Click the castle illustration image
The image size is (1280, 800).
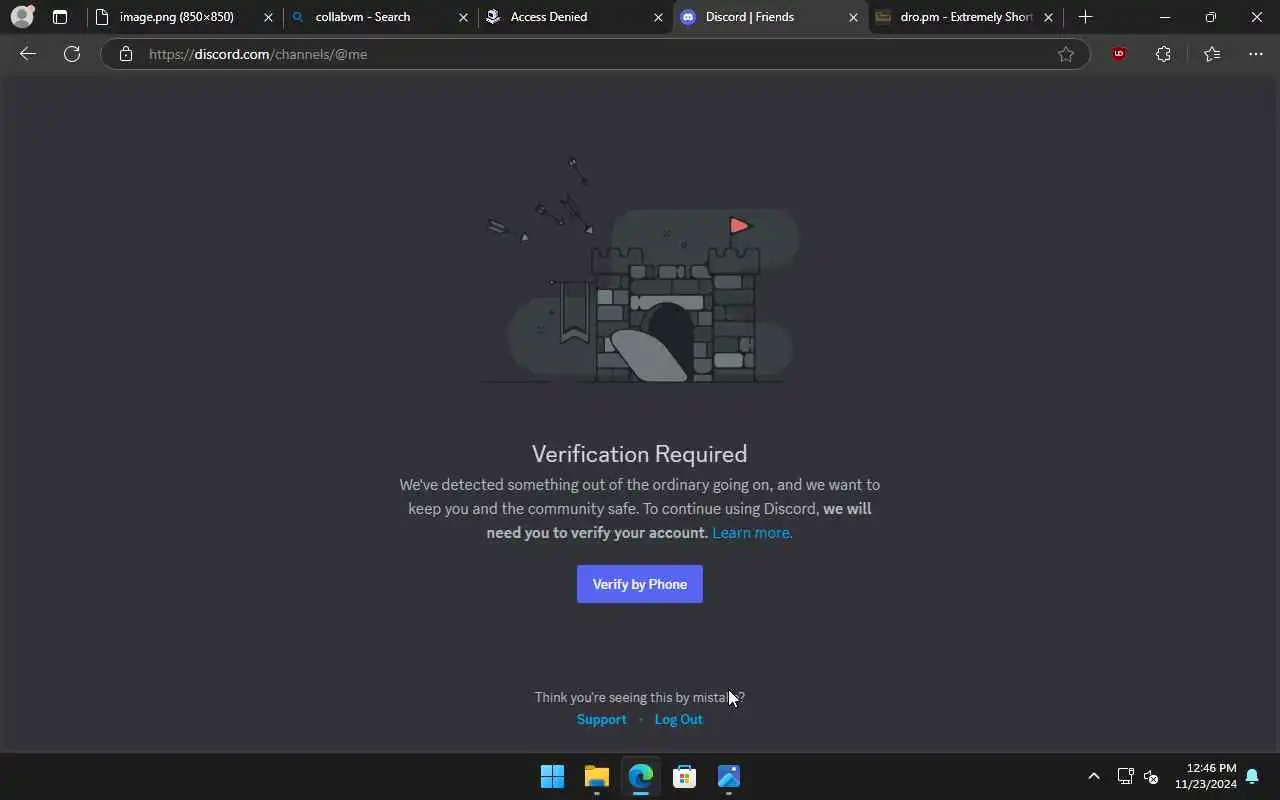click(640, 270)
